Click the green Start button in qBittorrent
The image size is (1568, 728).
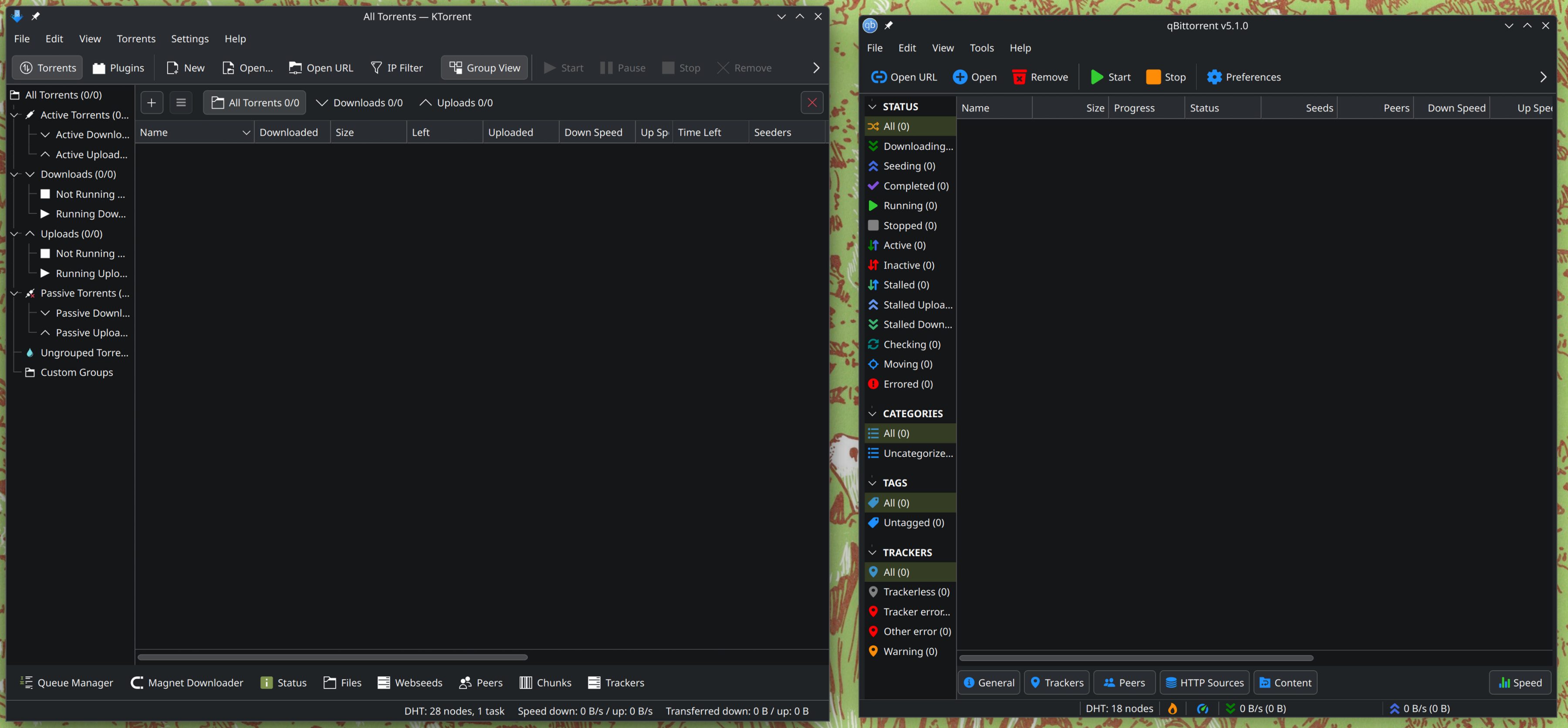[x=1110, y=77]
